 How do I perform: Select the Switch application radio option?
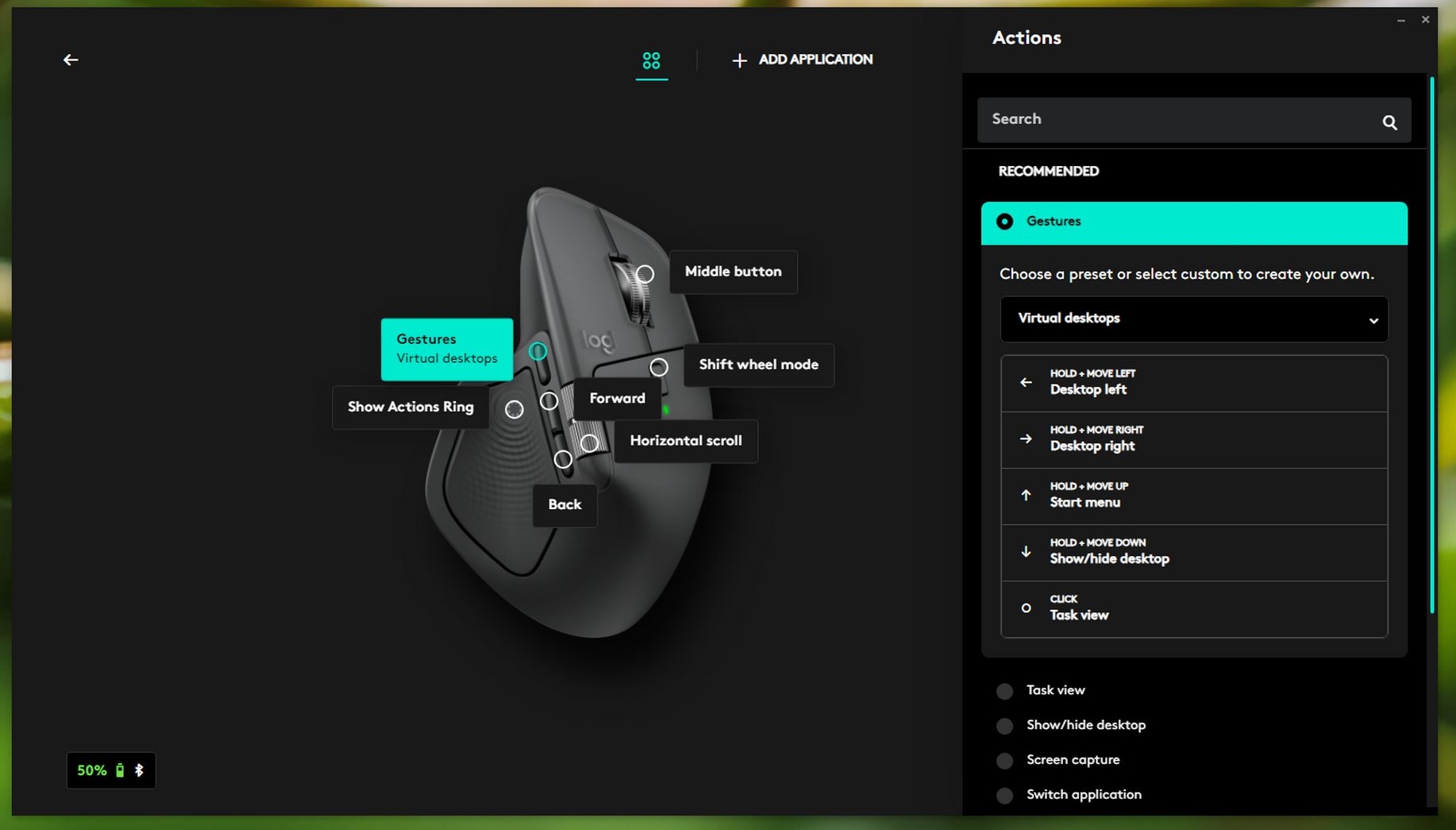[1005, 795]
